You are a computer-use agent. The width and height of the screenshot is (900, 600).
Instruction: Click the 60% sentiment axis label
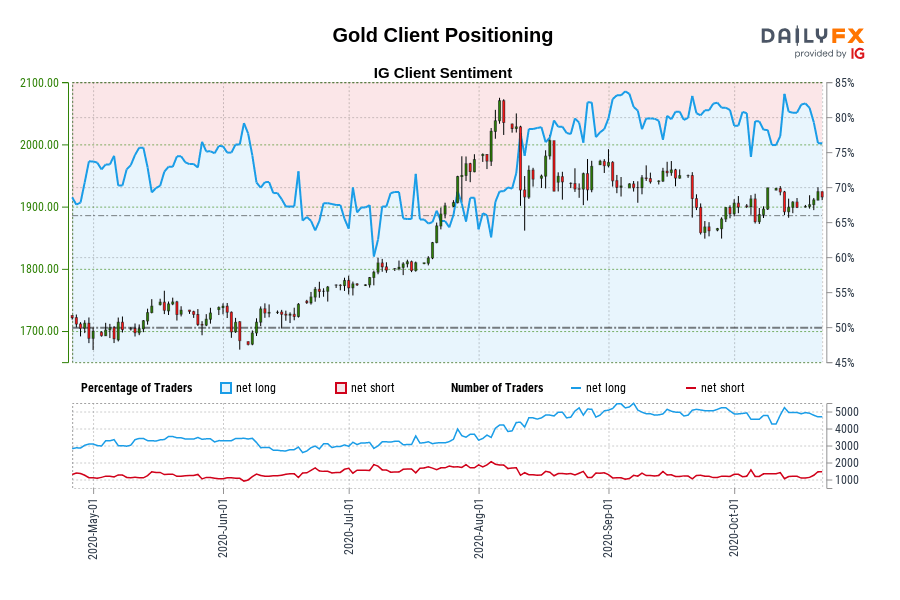[844, 258]
